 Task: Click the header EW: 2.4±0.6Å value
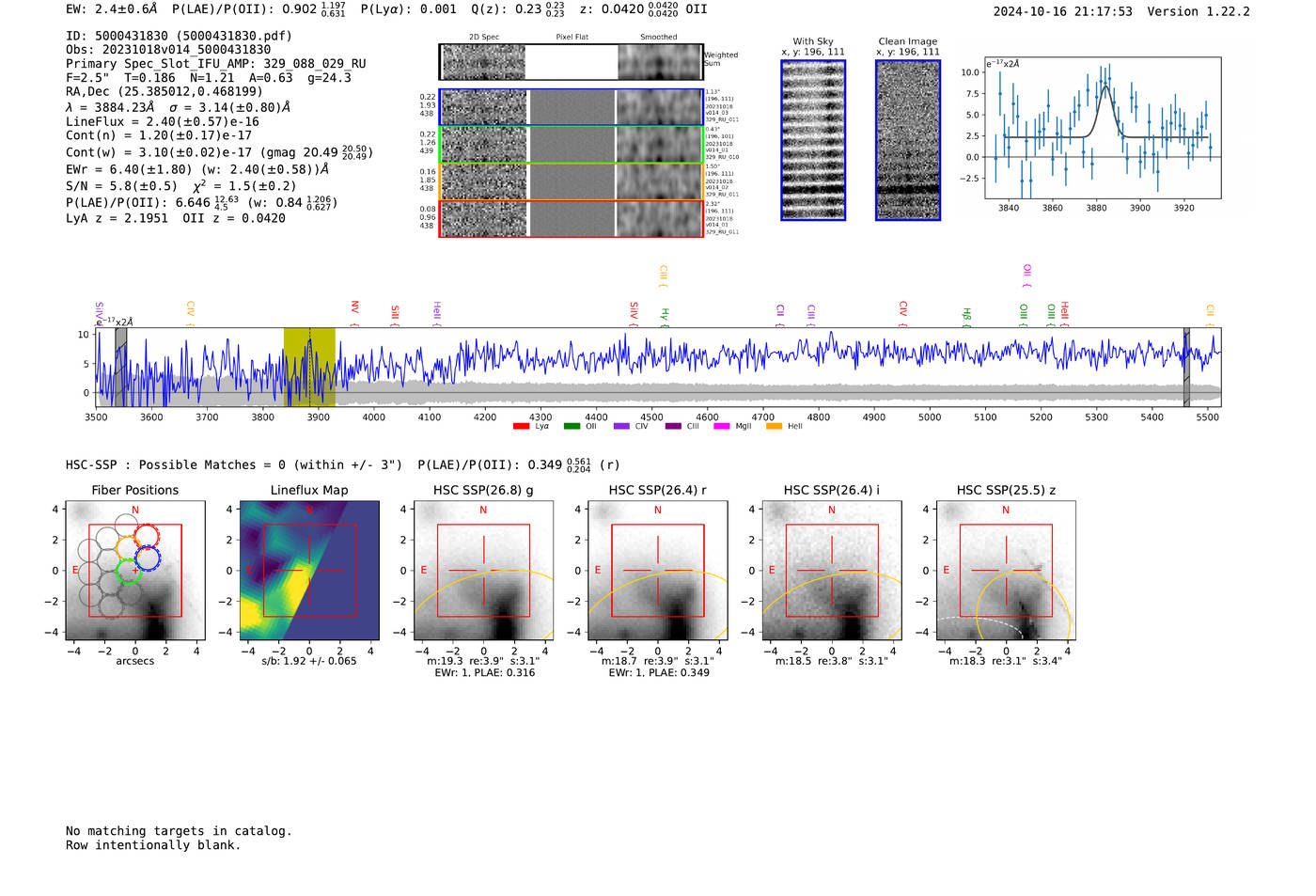pyautogui.click(x=112, y=9)
